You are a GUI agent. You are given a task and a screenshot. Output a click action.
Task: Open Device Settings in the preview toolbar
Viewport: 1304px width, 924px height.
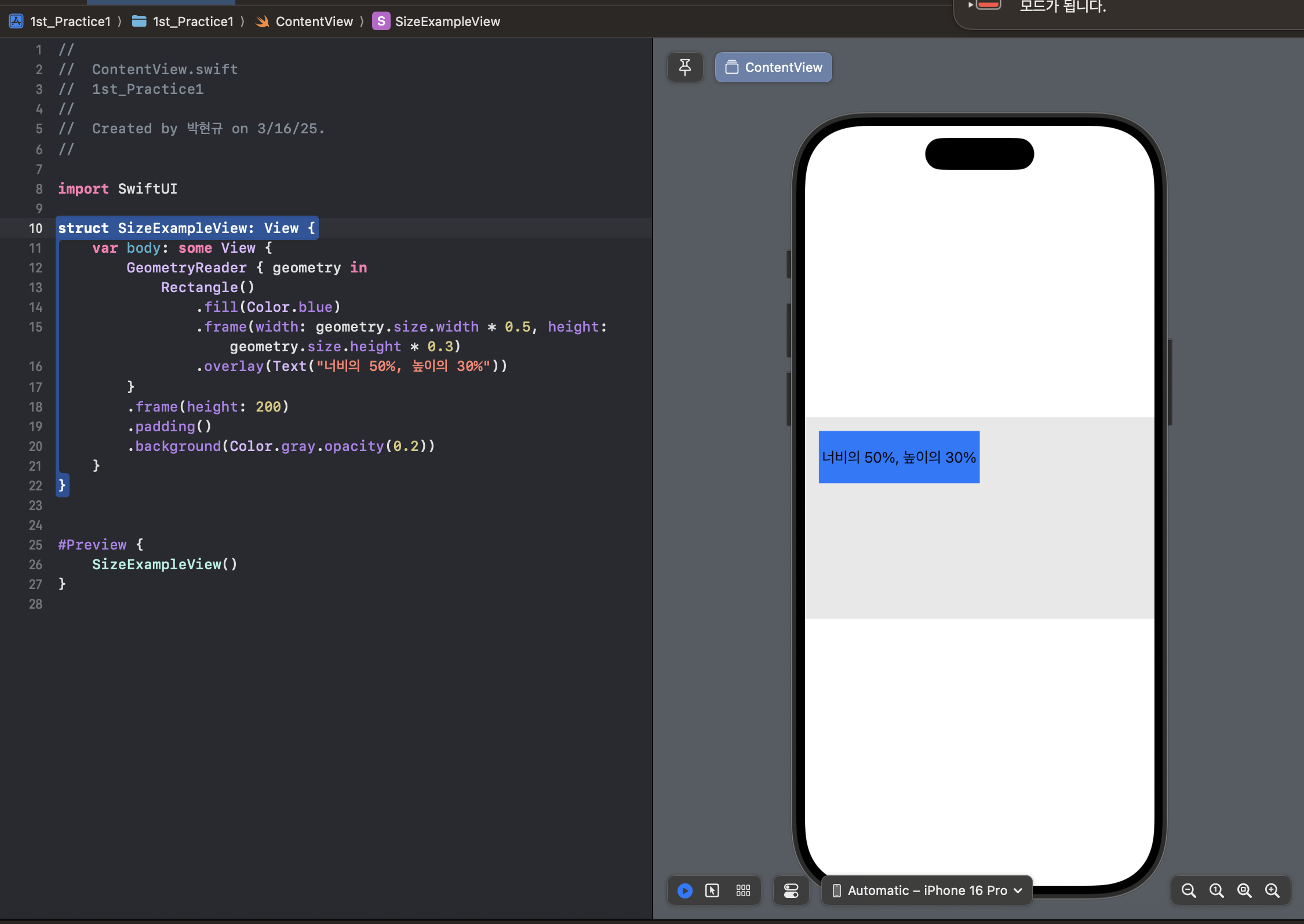point(791,890)
